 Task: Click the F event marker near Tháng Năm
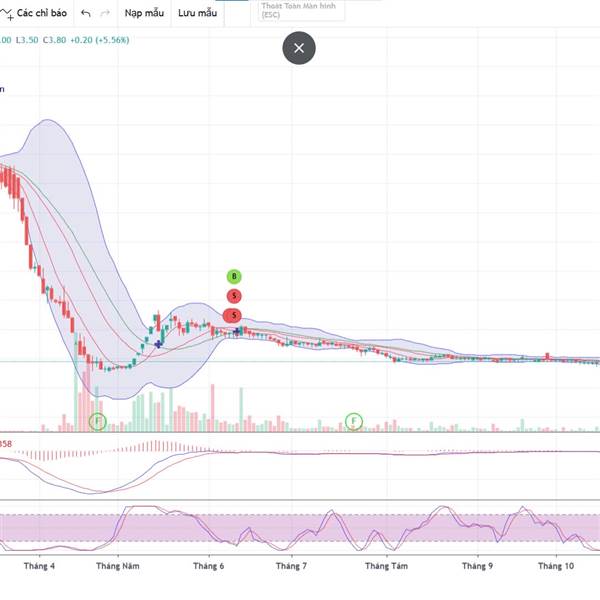pyautogui.click(x=98, y=422)
